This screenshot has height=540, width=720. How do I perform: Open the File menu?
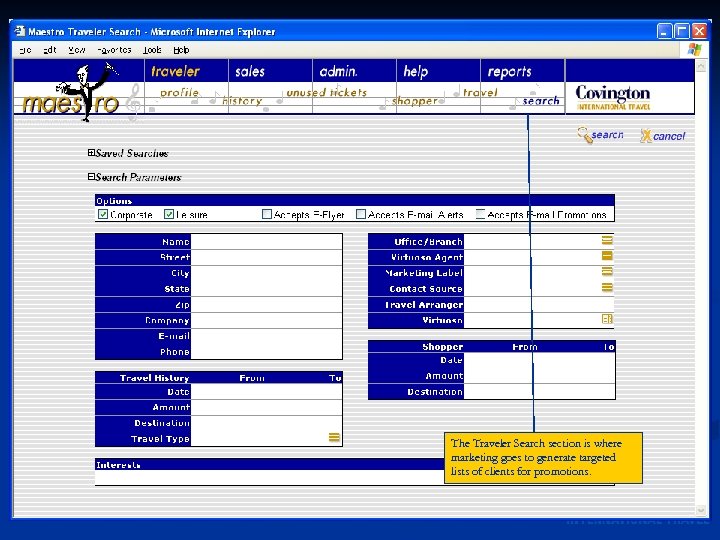[x=26, y=50]
